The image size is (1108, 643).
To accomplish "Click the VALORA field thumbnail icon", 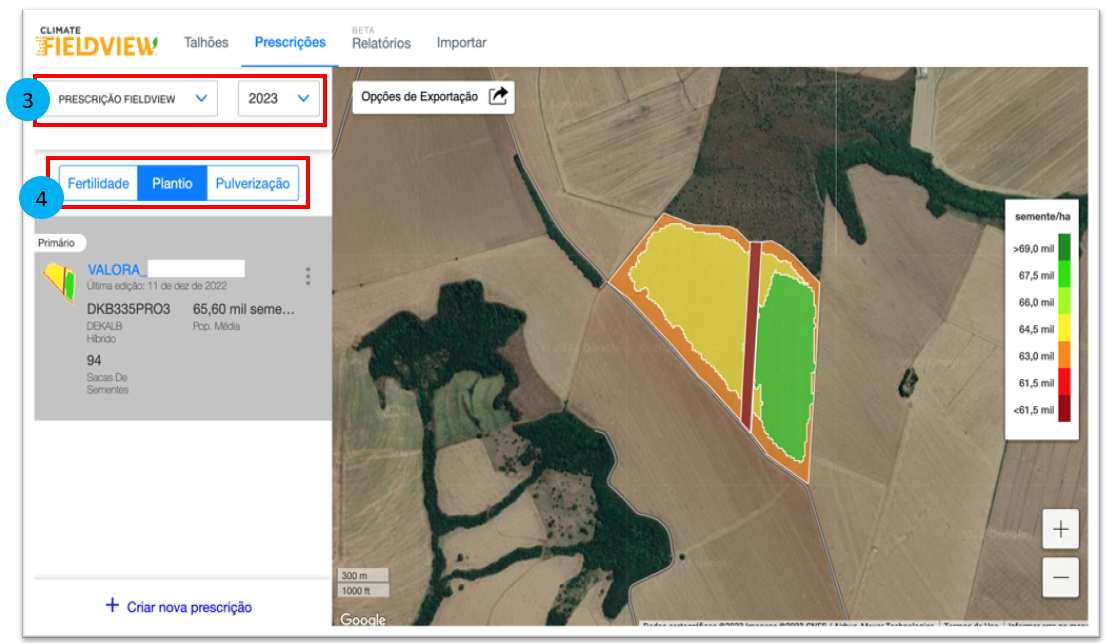I will (x=60, y=282).
